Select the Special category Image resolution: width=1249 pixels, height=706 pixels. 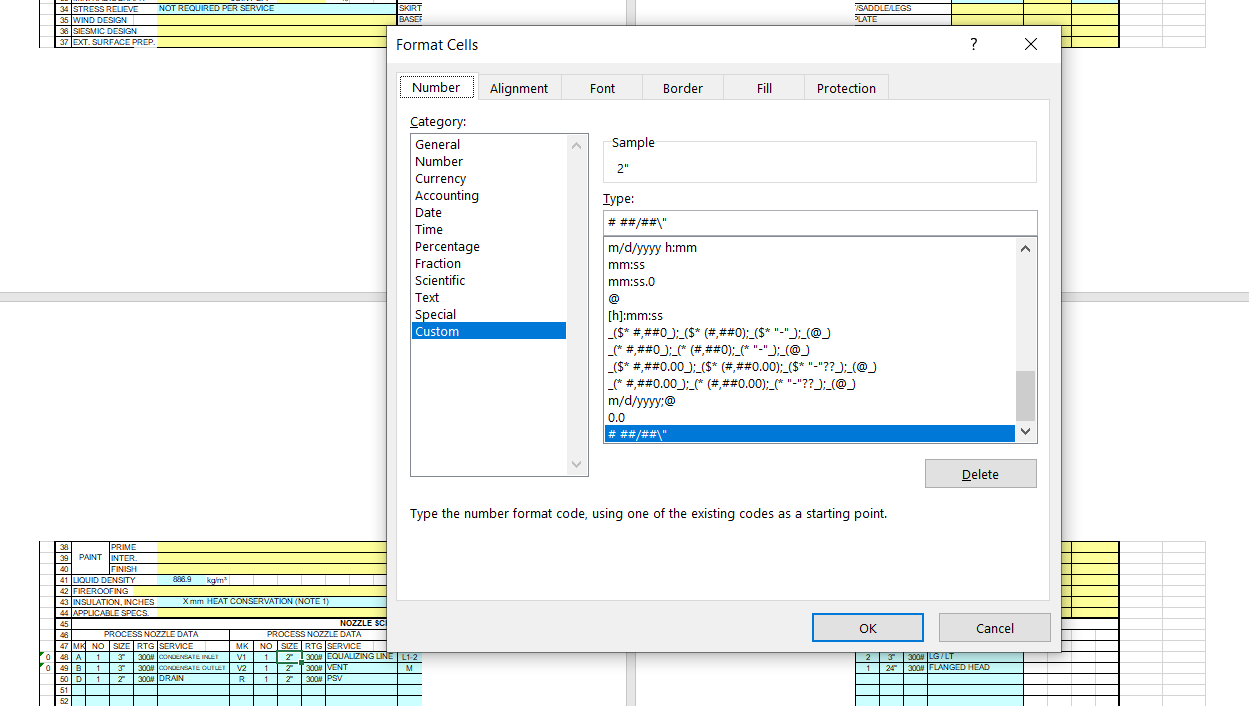coord(435,314)
